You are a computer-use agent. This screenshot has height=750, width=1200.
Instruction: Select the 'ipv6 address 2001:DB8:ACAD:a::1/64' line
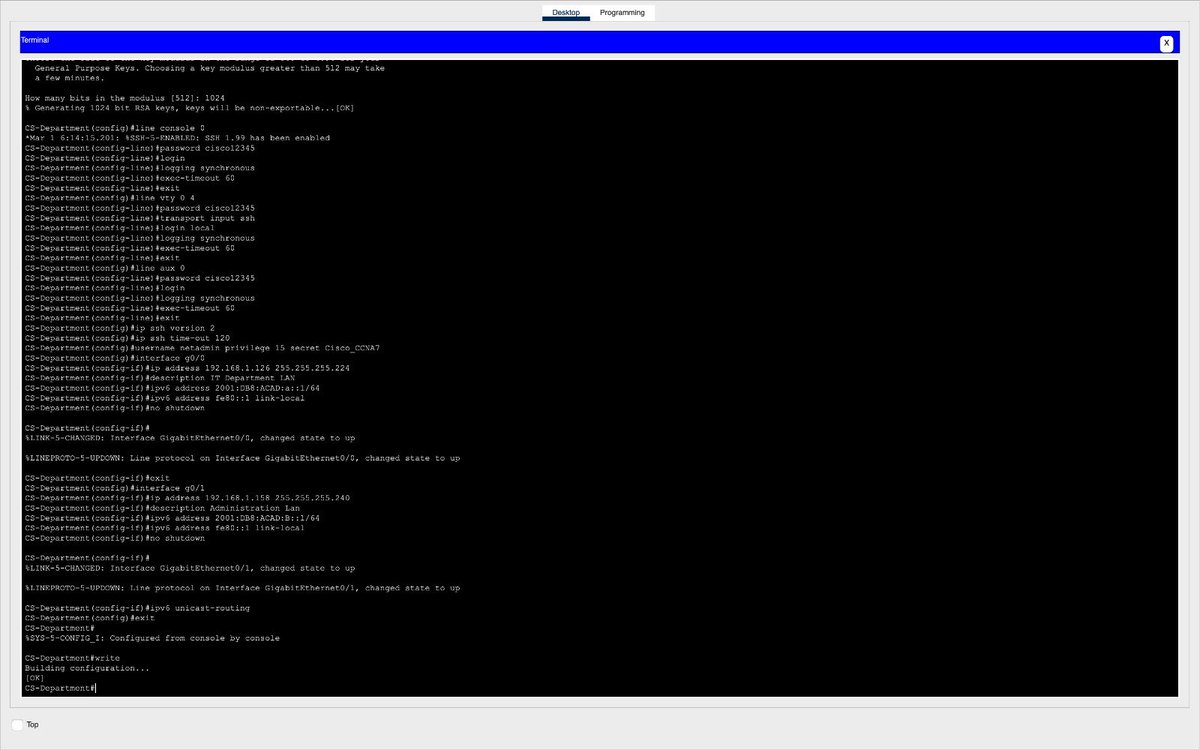[172, 388]
